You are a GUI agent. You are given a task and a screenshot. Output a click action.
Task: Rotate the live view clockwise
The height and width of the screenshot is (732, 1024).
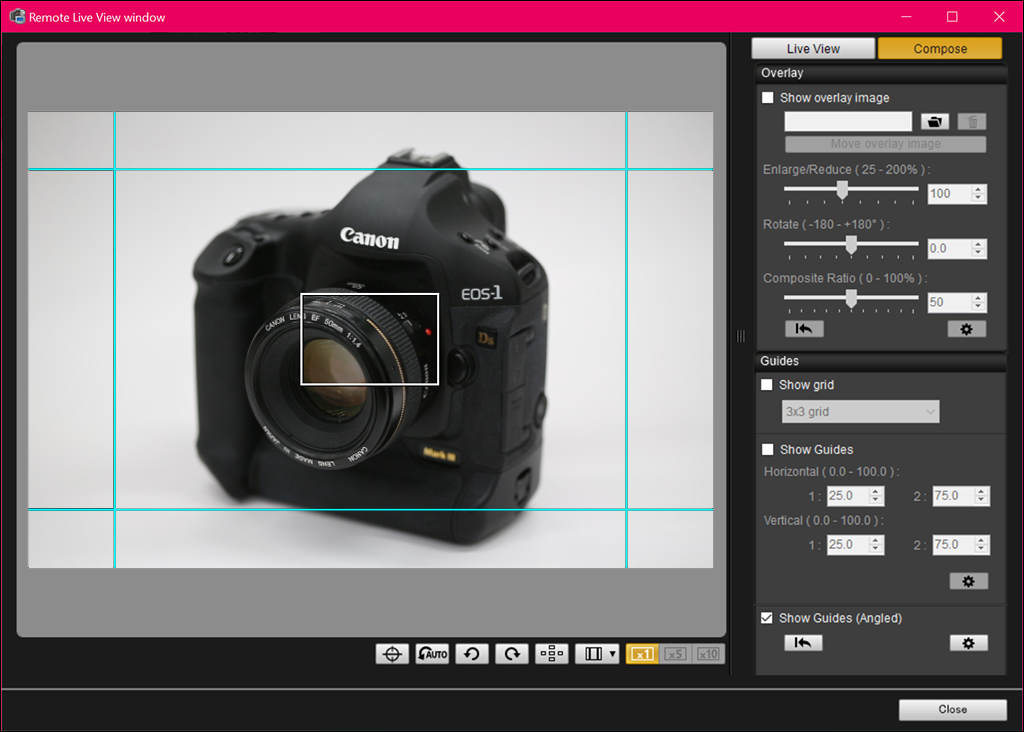tap(512, 654)
